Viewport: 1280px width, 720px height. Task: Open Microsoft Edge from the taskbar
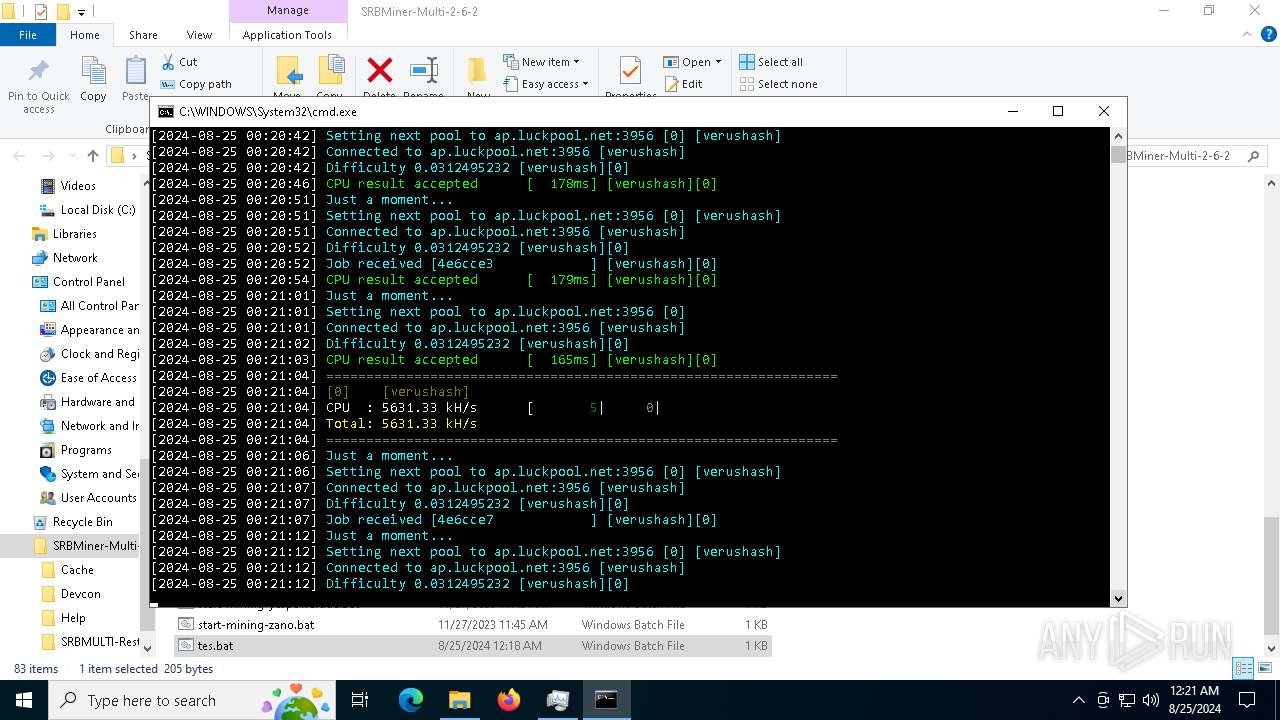[411, 700]
